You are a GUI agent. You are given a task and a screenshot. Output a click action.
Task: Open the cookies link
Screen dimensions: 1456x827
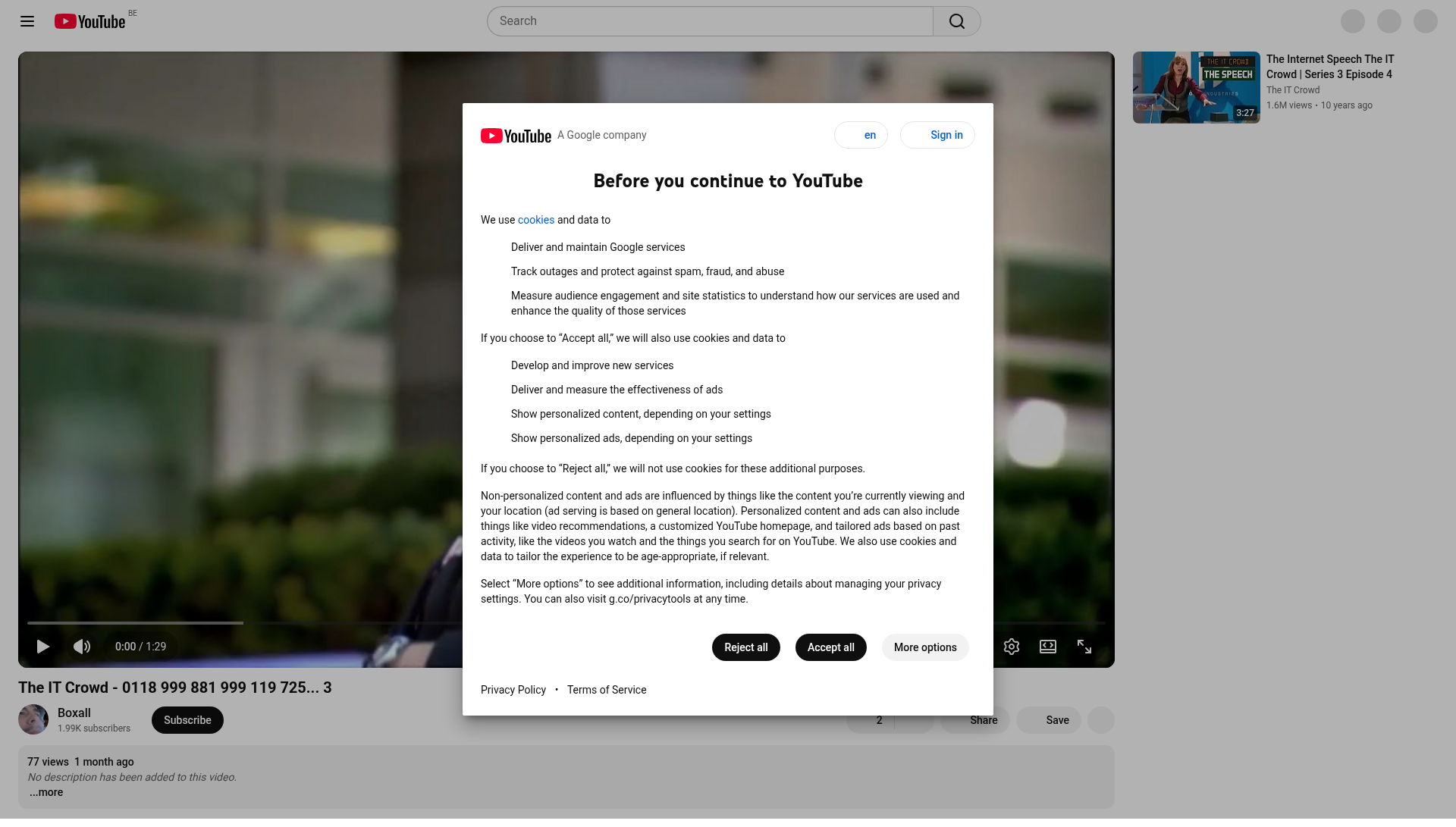coord(535,220)
